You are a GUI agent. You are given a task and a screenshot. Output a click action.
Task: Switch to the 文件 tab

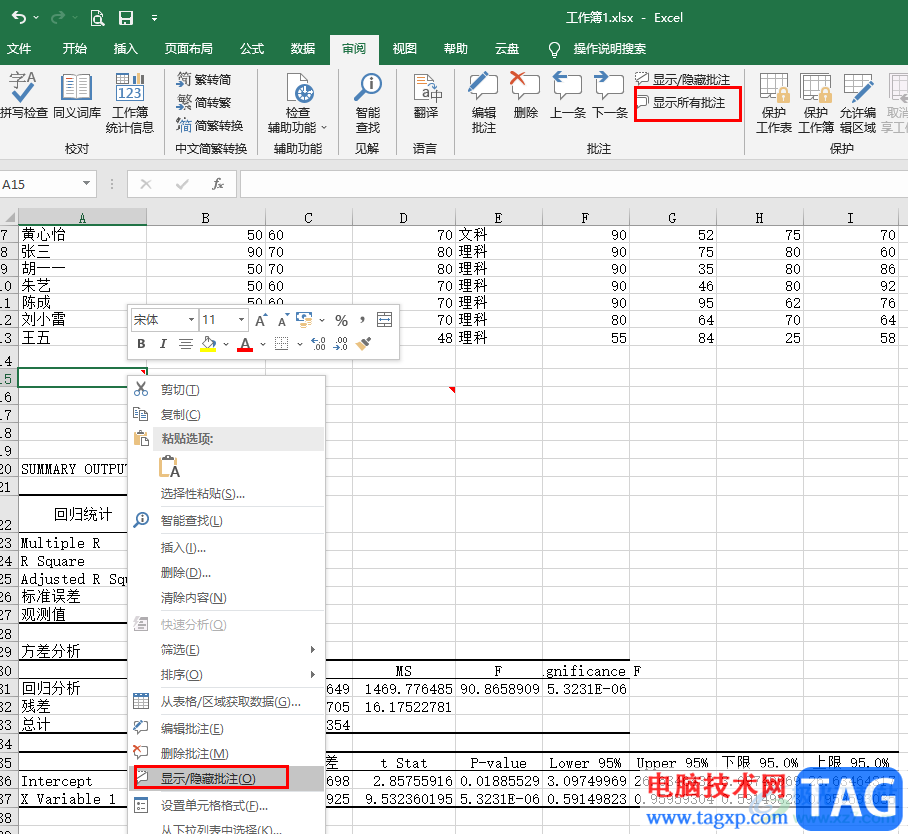[19, 49]
